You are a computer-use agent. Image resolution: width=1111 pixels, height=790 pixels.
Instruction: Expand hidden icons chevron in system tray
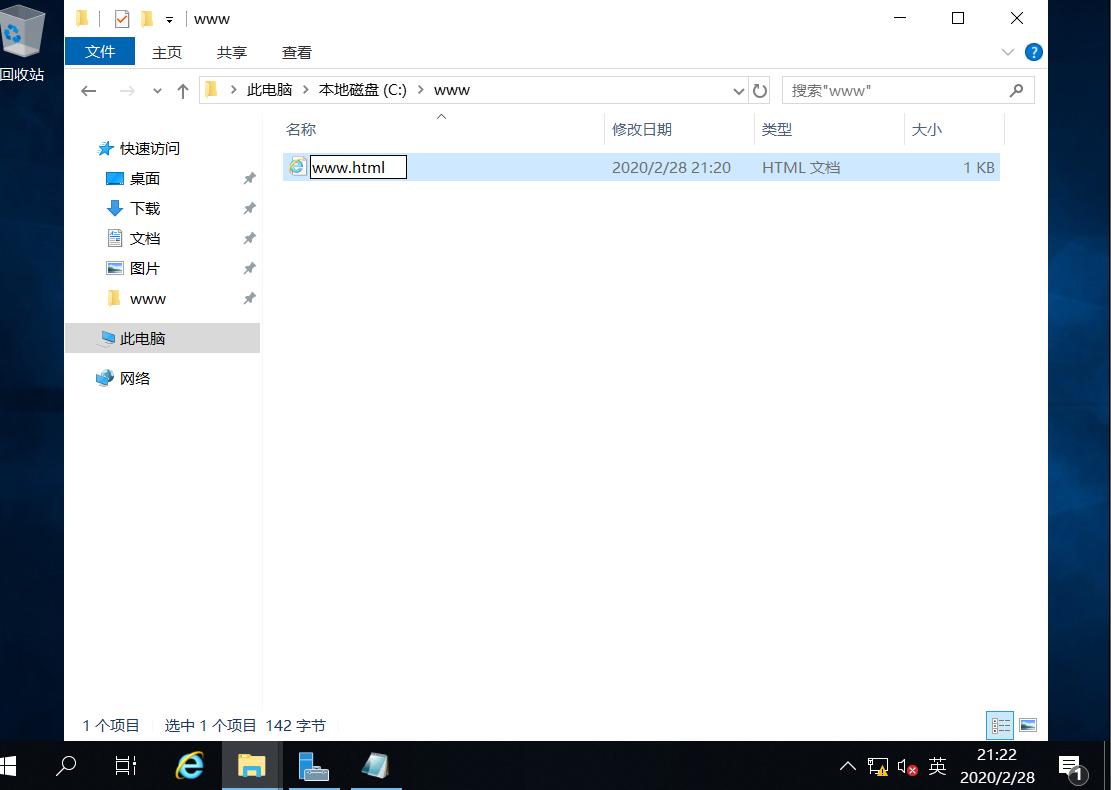pos(848,766)
